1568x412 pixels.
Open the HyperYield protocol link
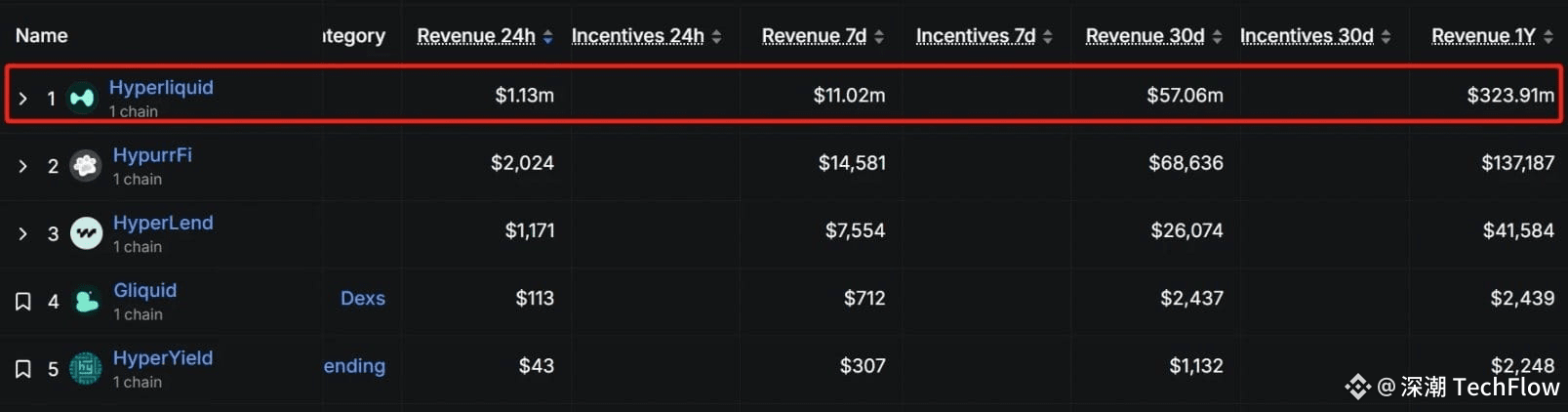(163, 357)
